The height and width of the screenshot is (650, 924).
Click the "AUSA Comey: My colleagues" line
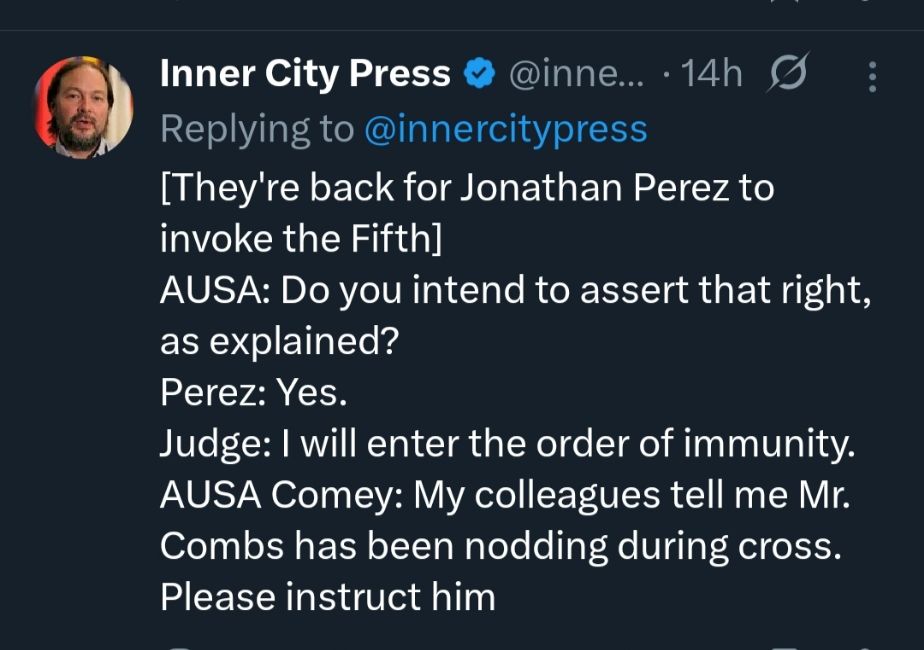pyautogui.click(x=505, y=495)
